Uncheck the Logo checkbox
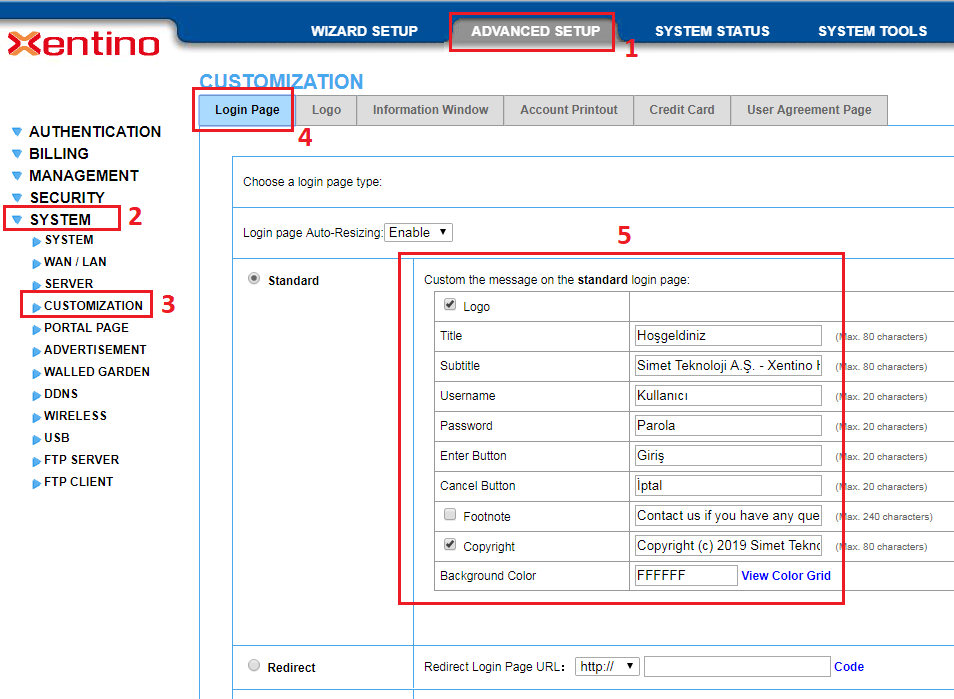Screen dimensions: 954x699 click(x=450, y=305)
